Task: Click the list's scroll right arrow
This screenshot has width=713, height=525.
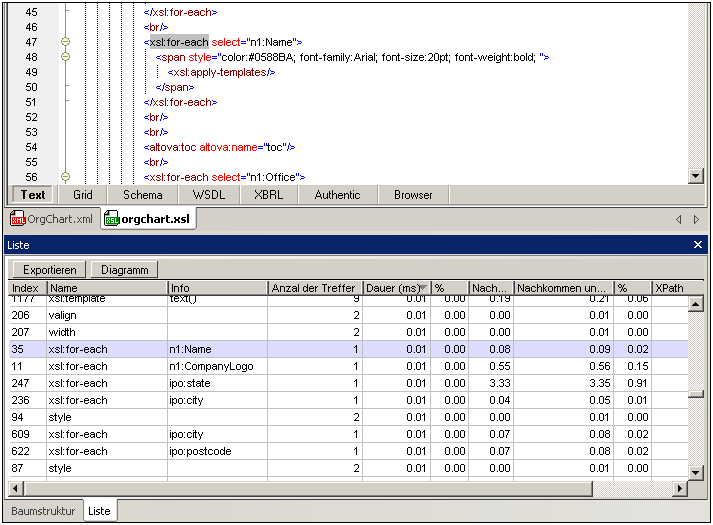Action: [680, 489]
